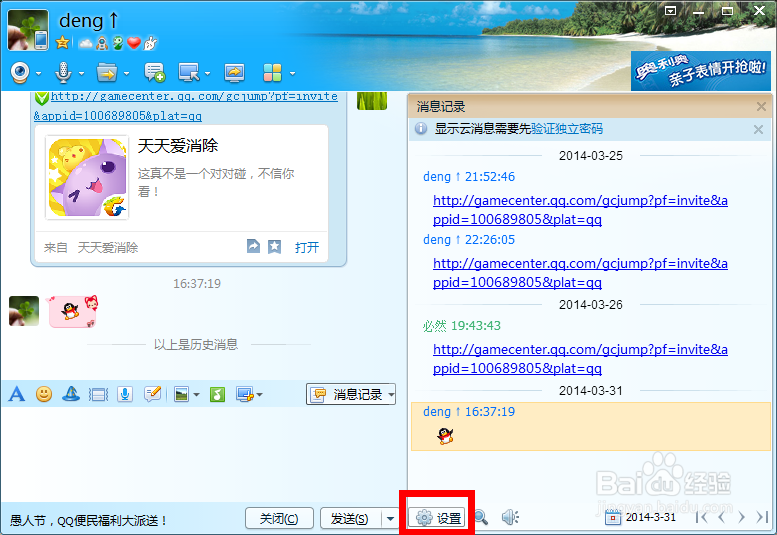This screenshot has width=777, height=535.
Task: Click the magic emoticon wizard hat icon
Action: (71, 394)
